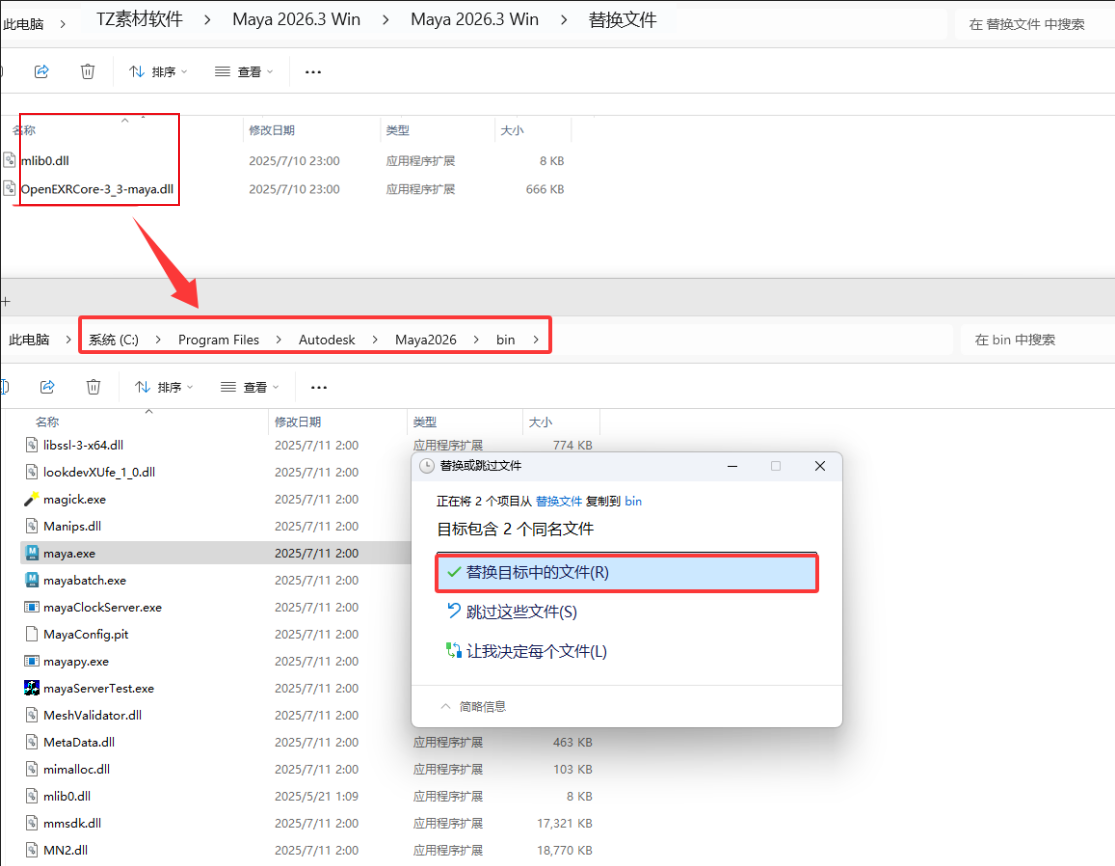
Task: Expand chevron after bin breadcrumb
Action: pos(535,340)
